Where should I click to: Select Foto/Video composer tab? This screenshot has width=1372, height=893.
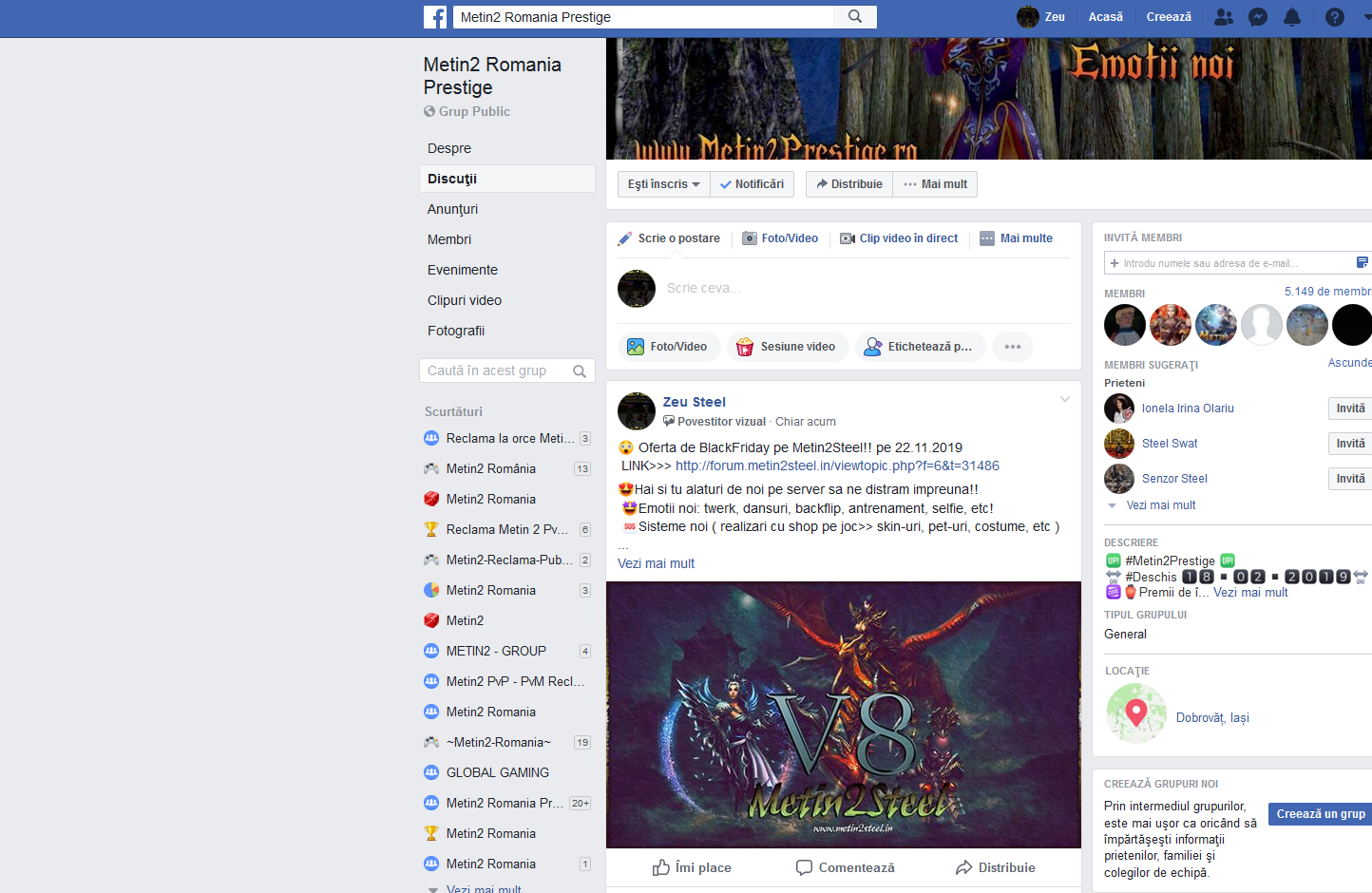click(780, 238)
